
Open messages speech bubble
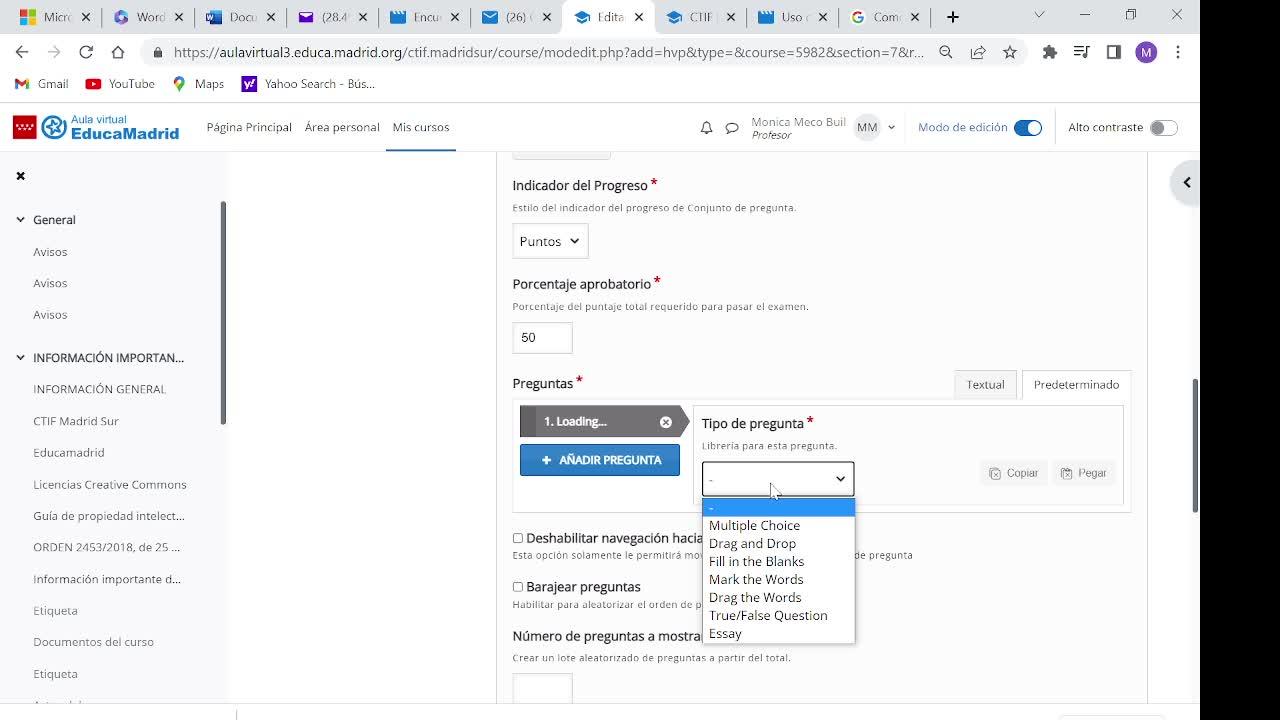coord(732,128)
